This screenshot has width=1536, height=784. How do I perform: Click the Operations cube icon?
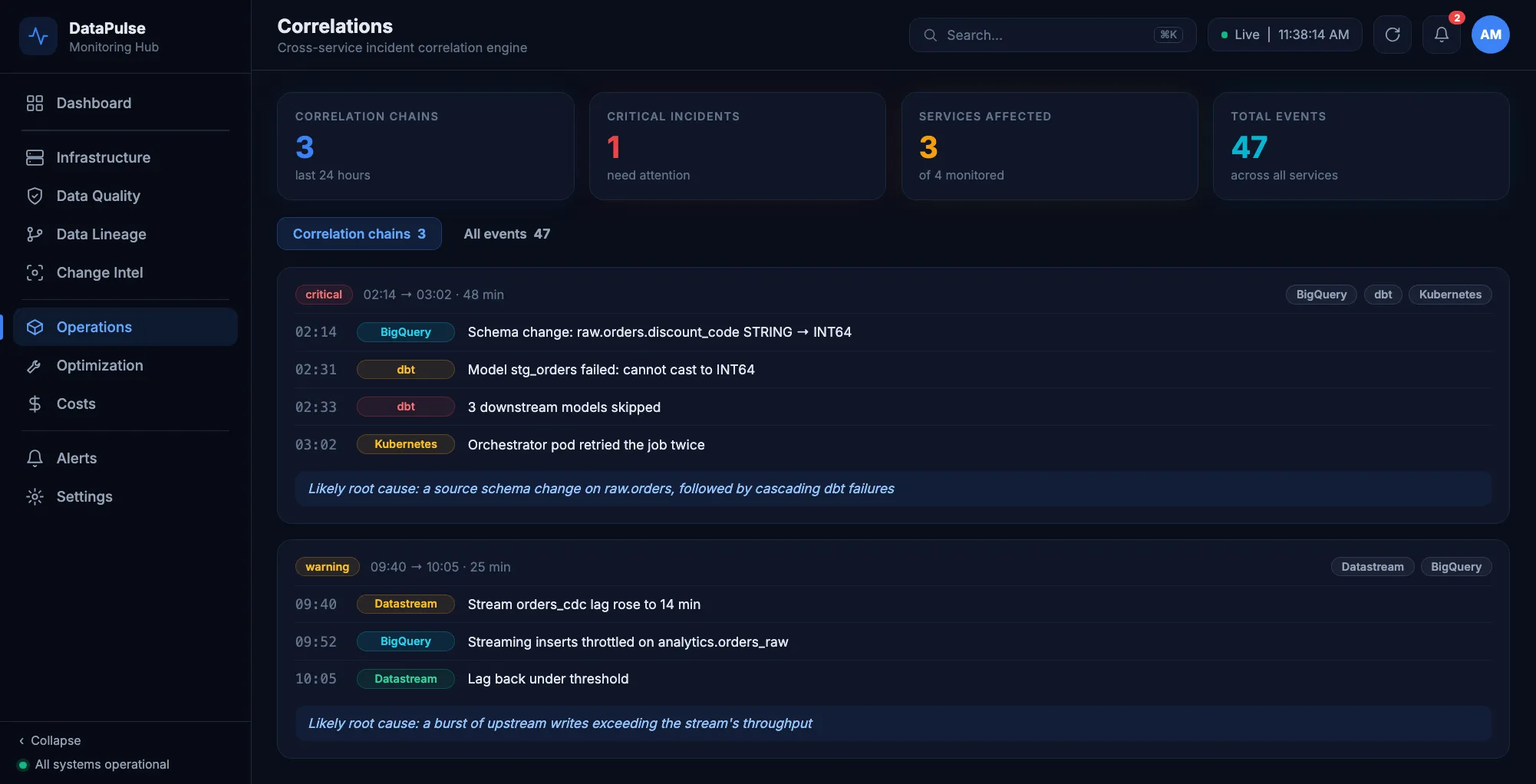[35, 327]
